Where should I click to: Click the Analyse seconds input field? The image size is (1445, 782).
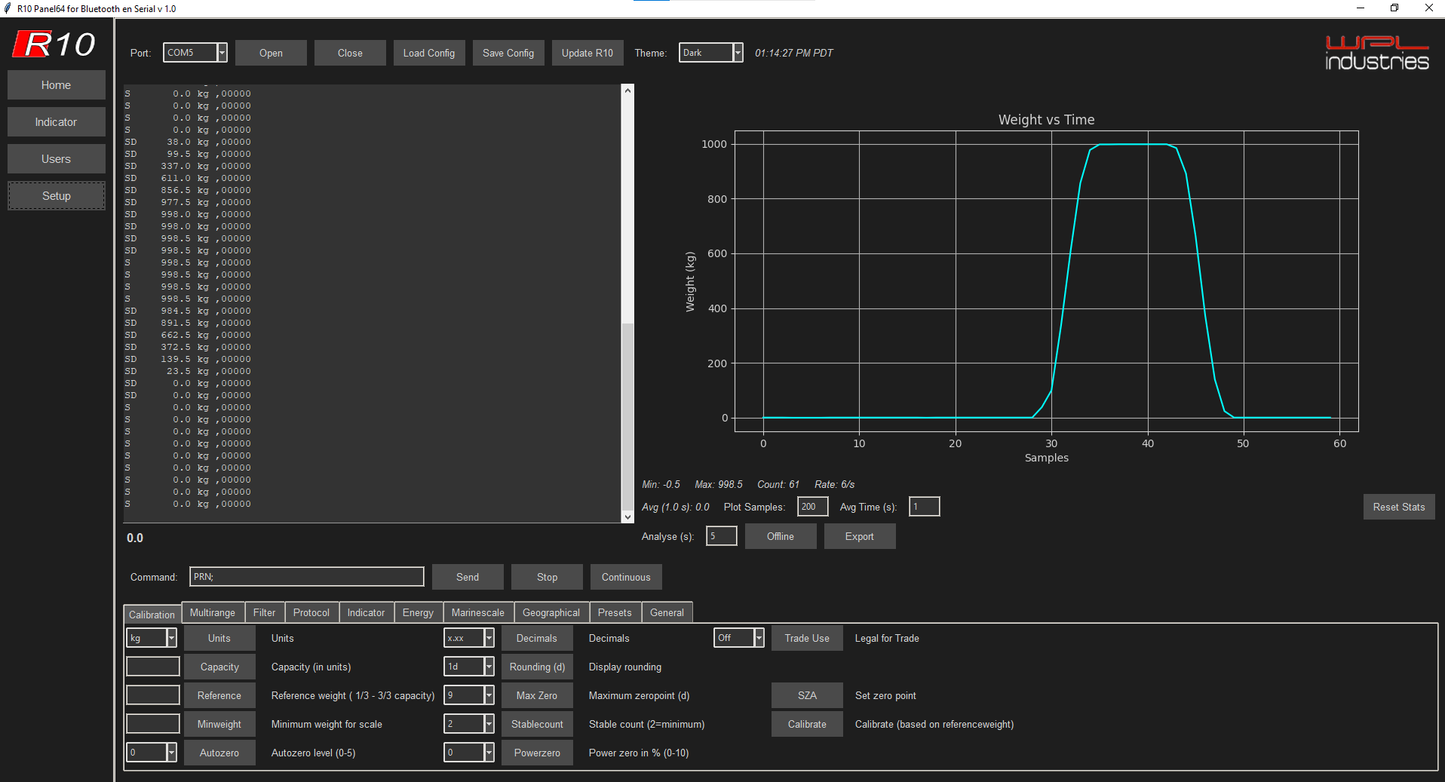point(722,536)
